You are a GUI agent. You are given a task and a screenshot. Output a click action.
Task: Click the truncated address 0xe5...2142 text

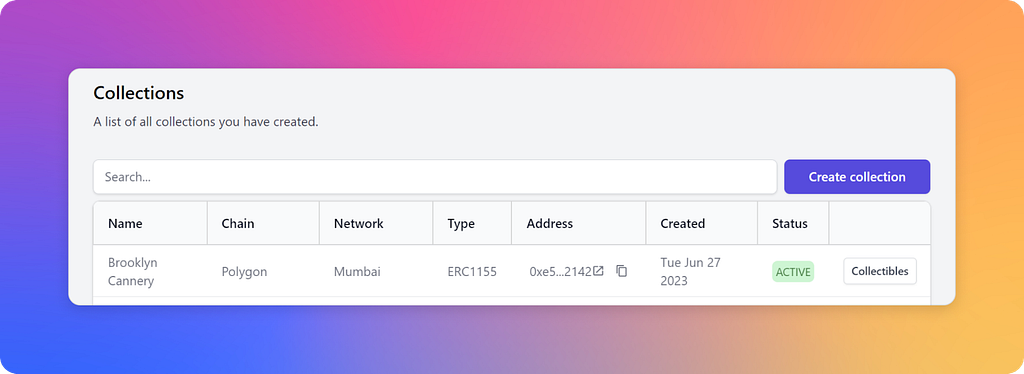(560, 272)
